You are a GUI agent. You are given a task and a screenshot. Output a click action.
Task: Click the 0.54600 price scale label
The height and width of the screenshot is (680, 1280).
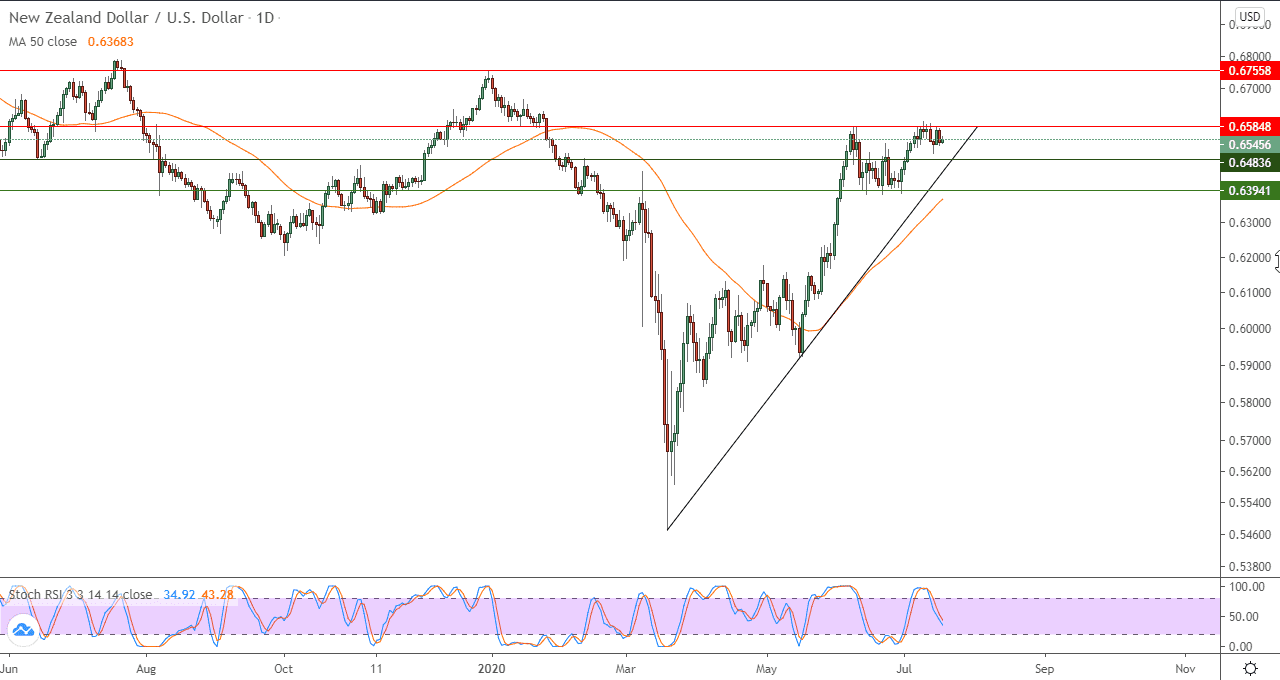1250,535
